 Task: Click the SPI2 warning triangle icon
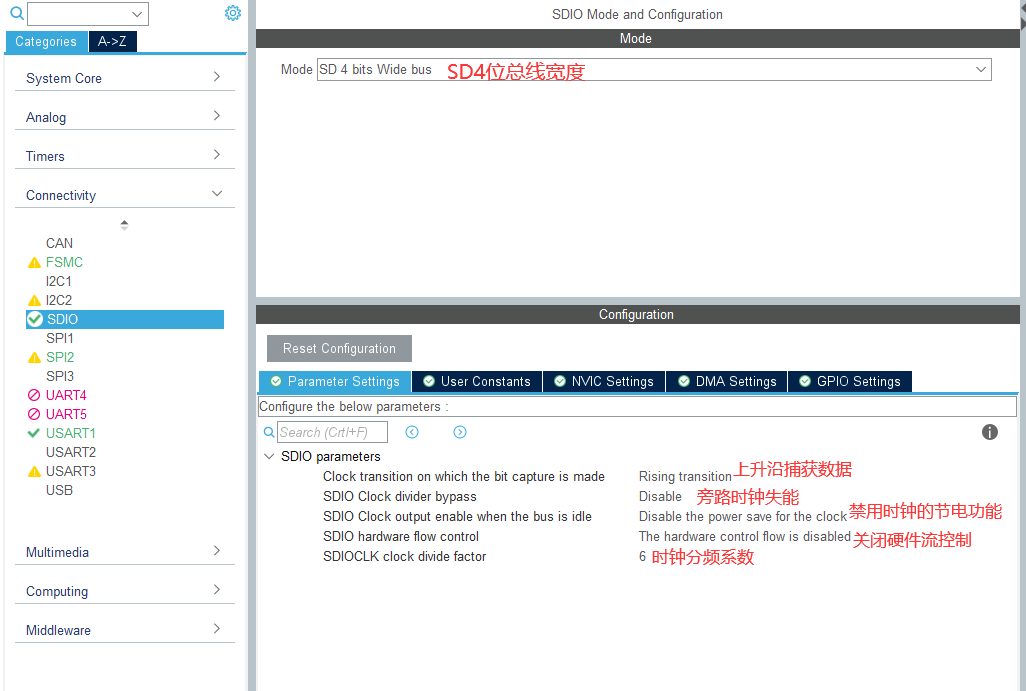[34, 358]
